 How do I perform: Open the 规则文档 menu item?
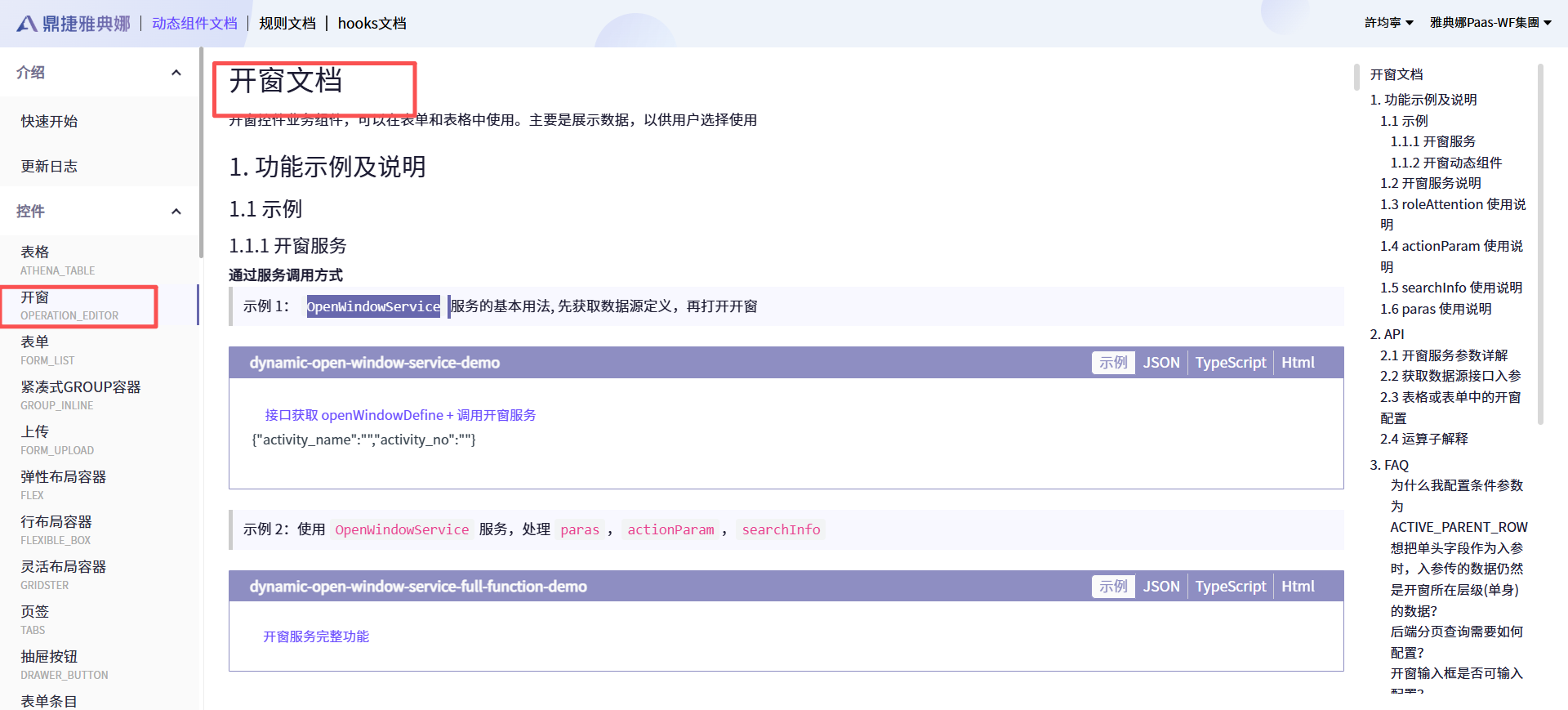(x=287, y=24)
